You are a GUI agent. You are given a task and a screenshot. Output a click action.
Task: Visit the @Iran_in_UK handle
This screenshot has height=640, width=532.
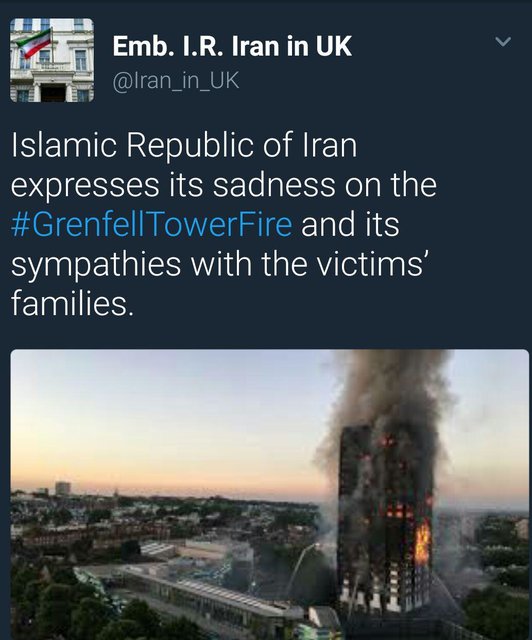[x=176, y=81]
